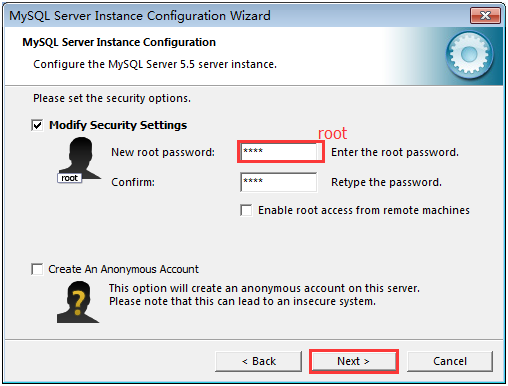Click 'Enable root access from remote machines' text
Viewport: 508px width, 386px height.
pyautogui.click(x=364, y=210)
